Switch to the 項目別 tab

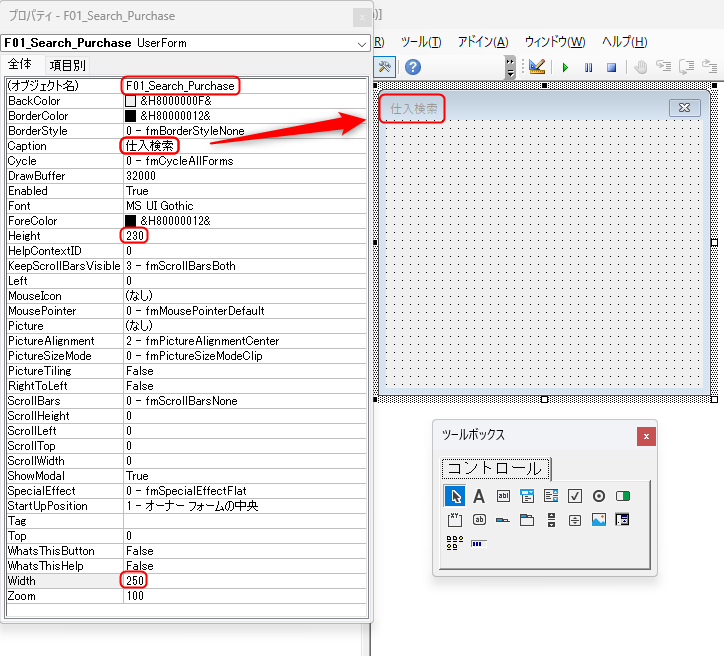[x=68, y=65]
